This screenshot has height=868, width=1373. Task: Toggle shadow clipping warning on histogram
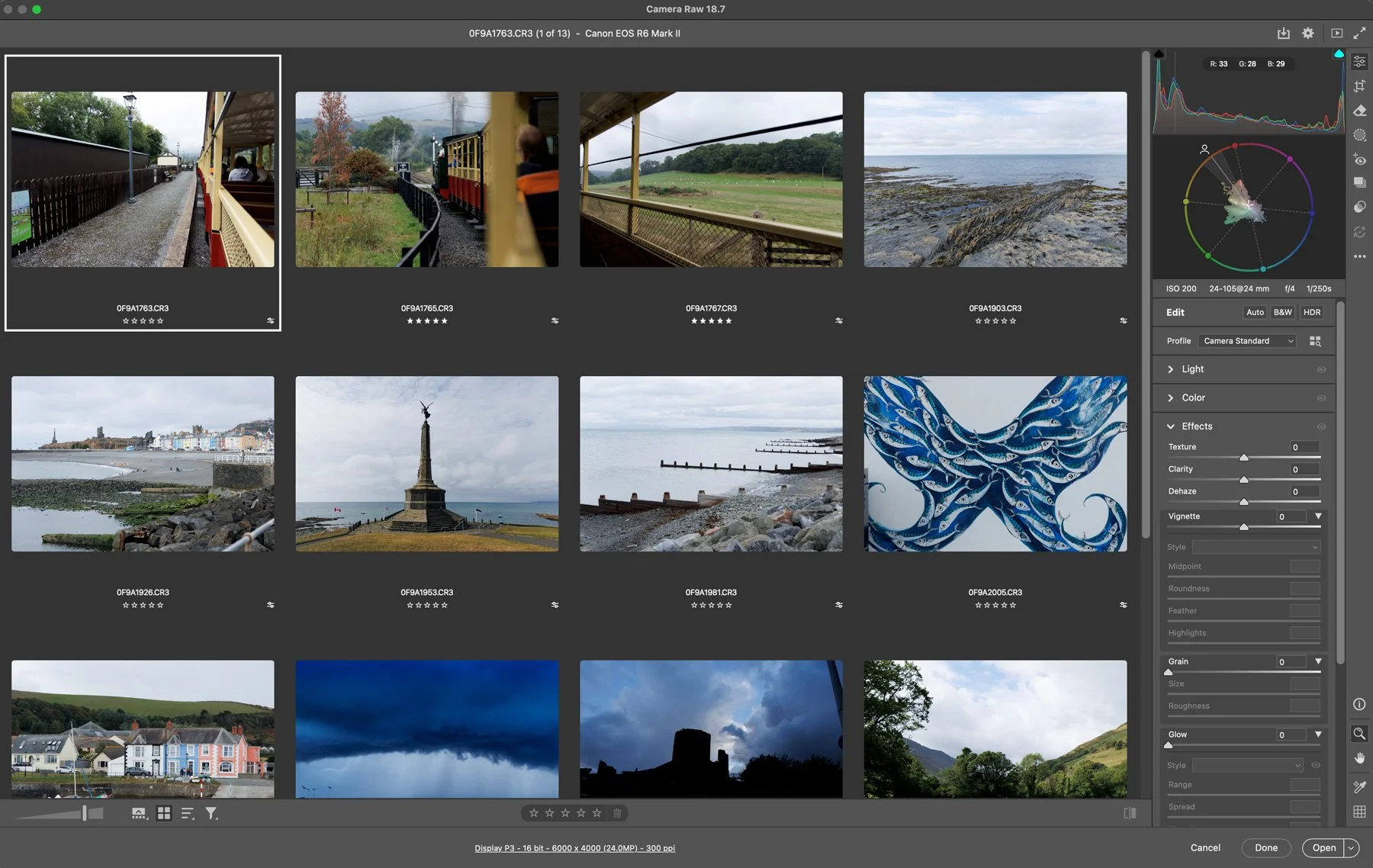(1159, 53)
